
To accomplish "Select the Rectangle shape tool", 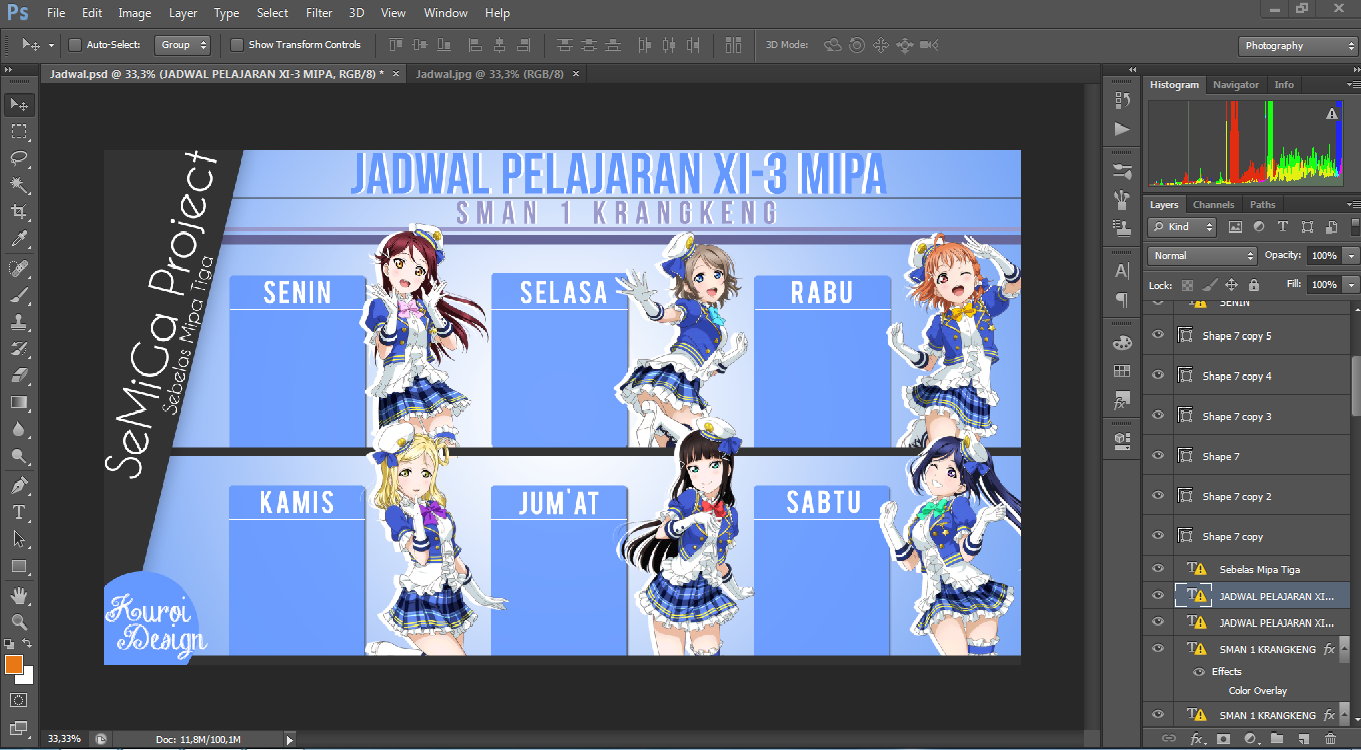I will click(19, 567).
